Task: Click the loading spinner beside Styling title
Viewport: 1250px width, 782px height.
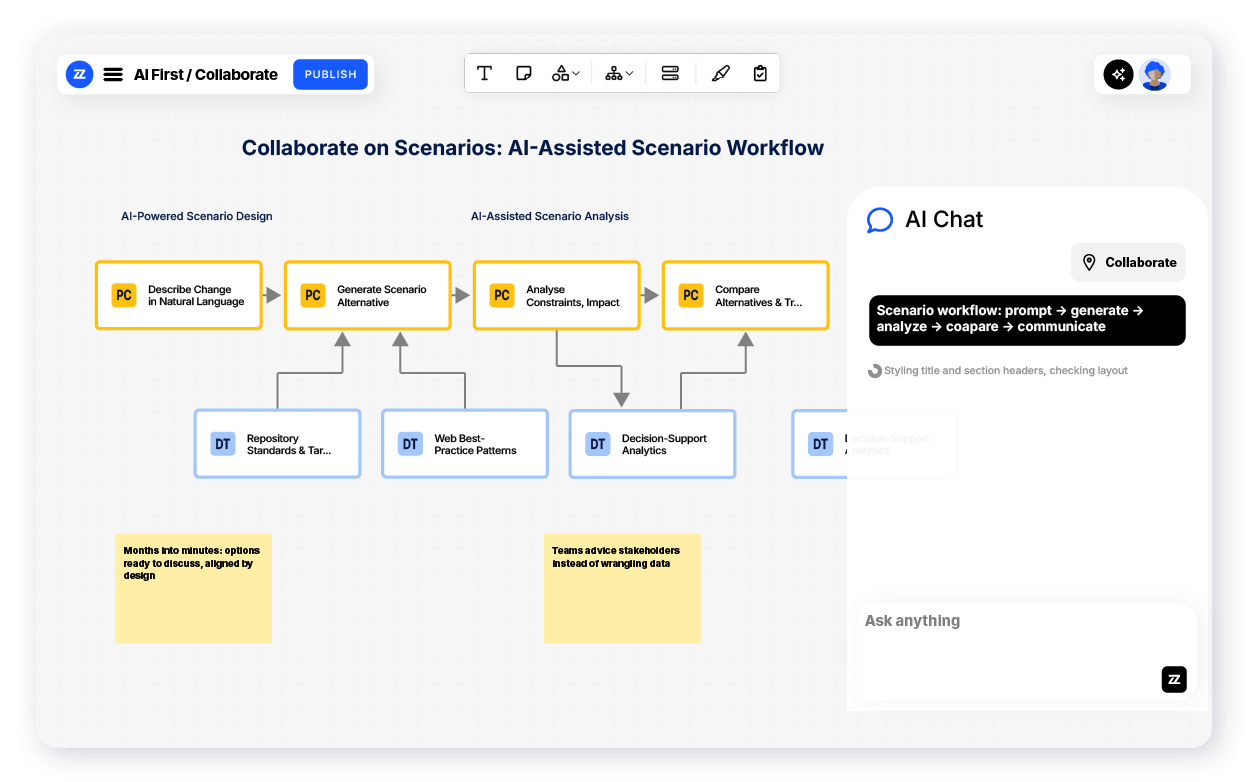Action: coord(874,371)
